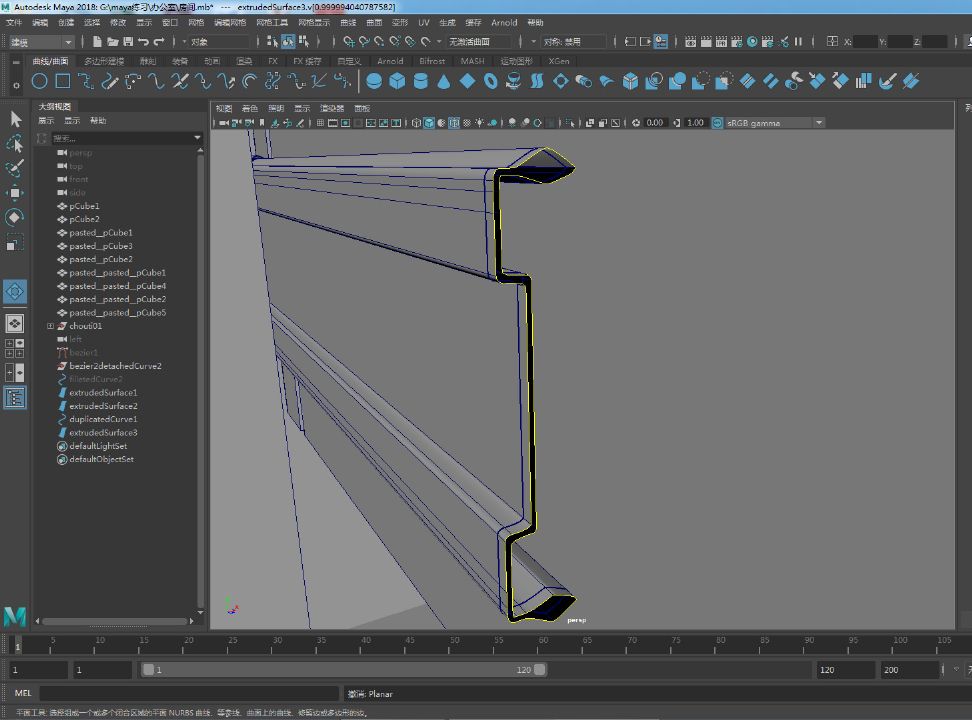
Task: Activate the Move tool in toolbox
Action: click(x=15, y=193)
